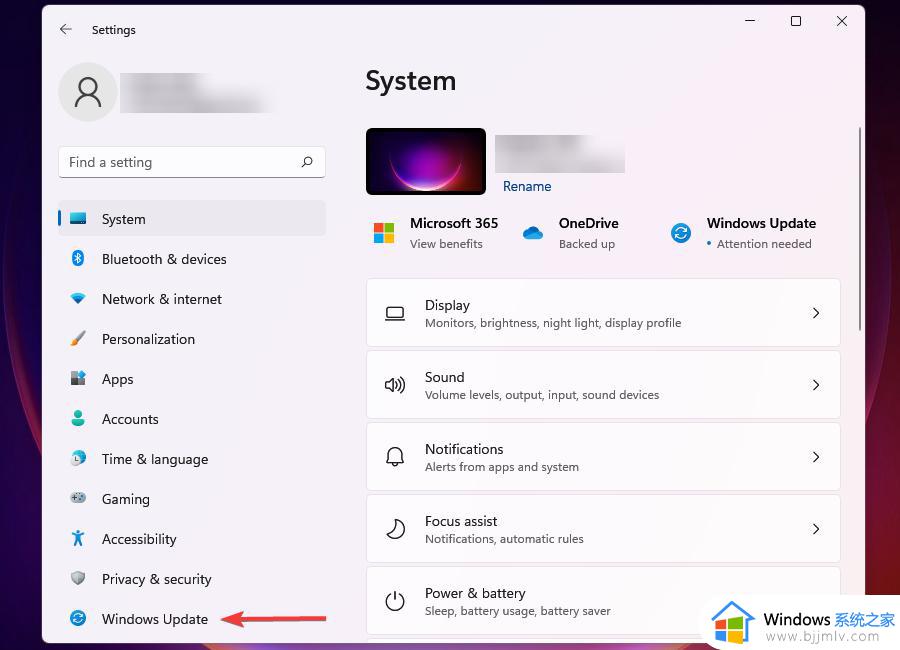
Task: Click the user profile avatar icon
Action: tap(88, 92)
